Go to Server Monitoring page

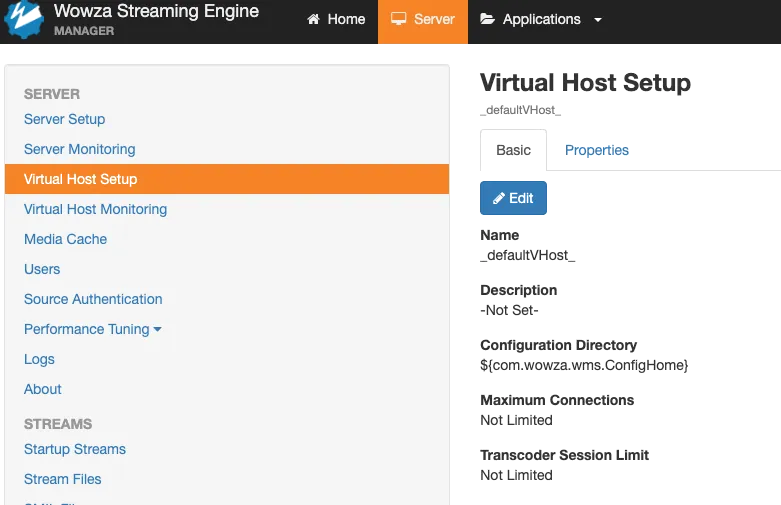[79, 149]
